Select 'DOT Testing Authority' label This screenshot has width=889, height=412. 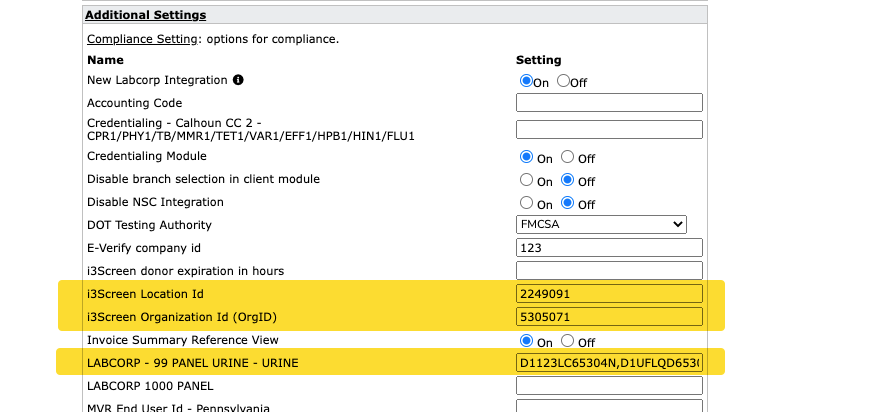click(149, 225)
